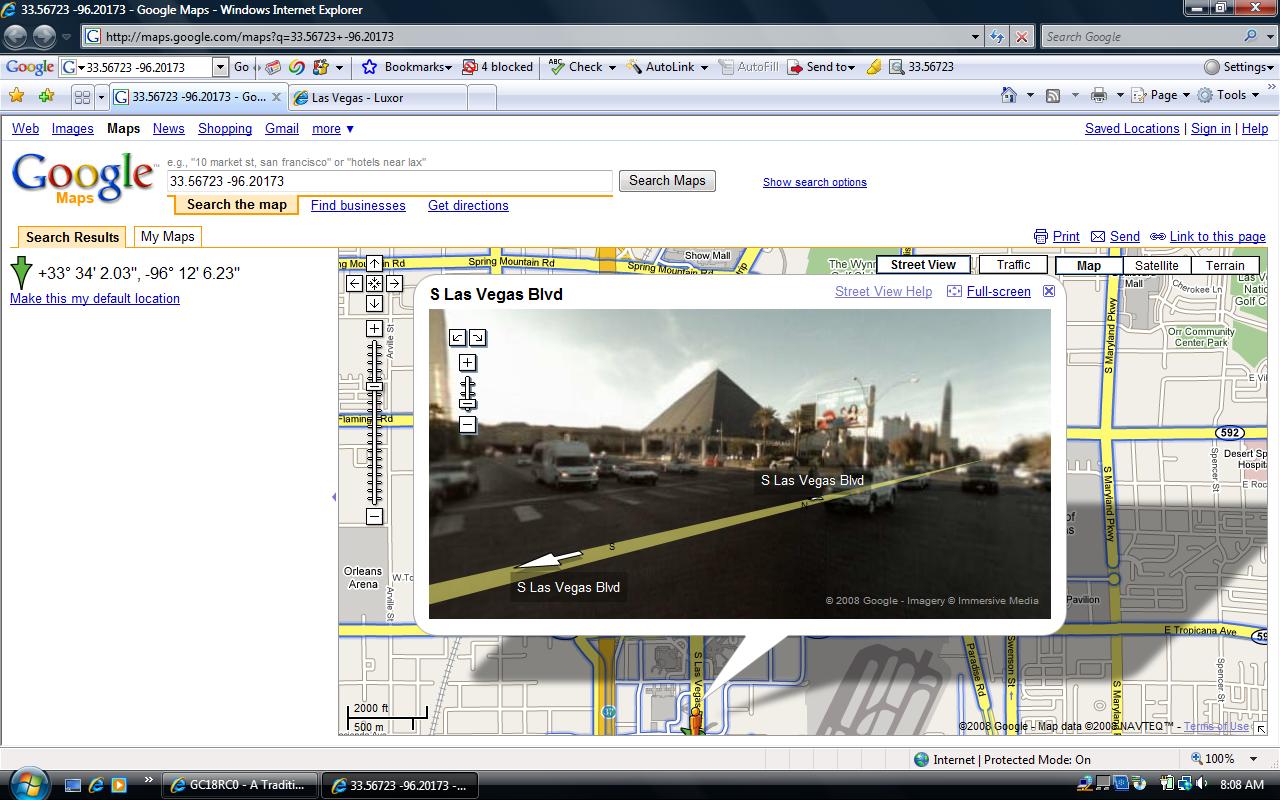Zoom out the map with the minus button
Viewport: 1280px width, 800px height.
374,517
